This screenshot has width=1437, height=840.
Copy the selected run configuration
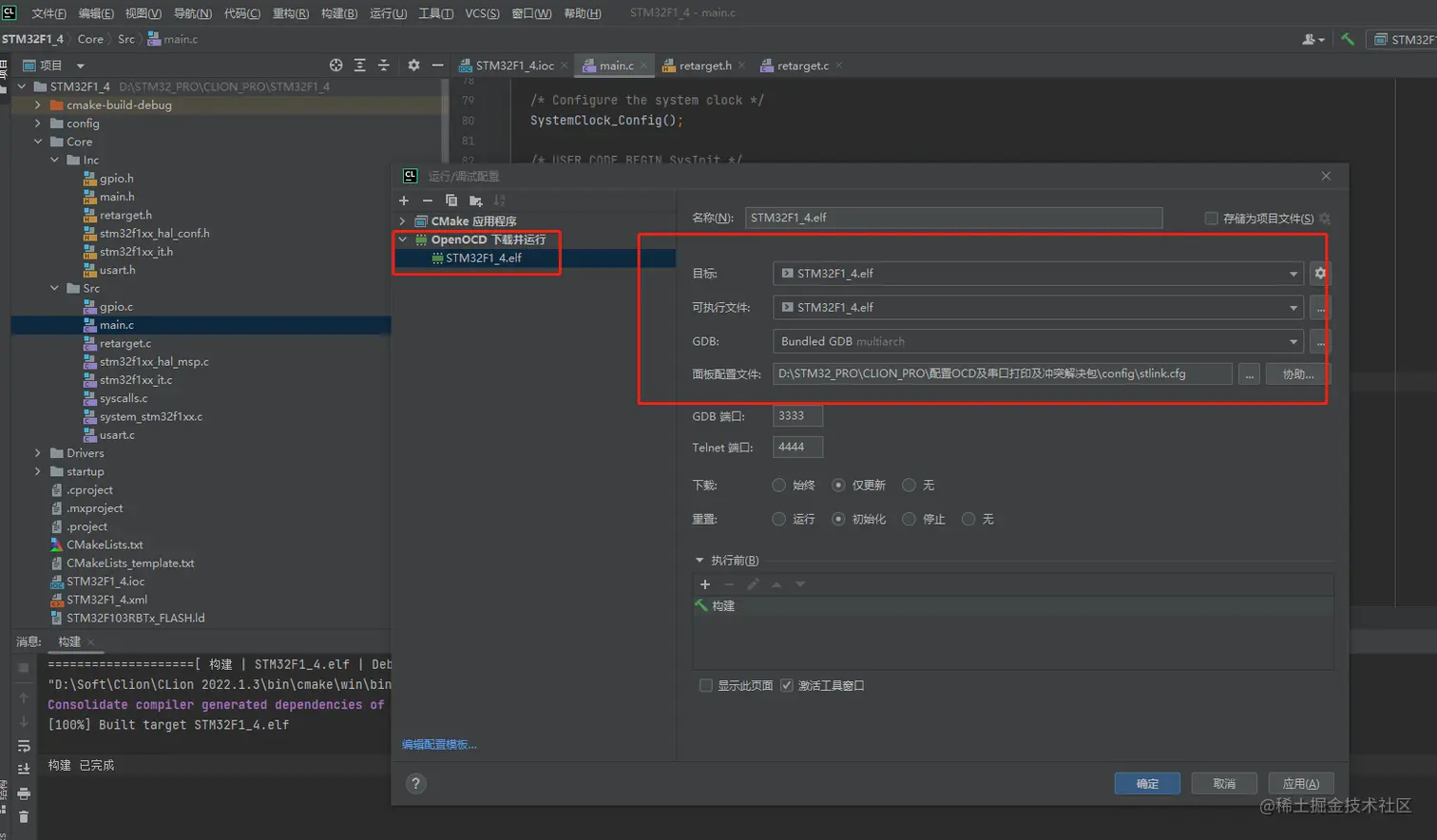click(x=451, y=200)
